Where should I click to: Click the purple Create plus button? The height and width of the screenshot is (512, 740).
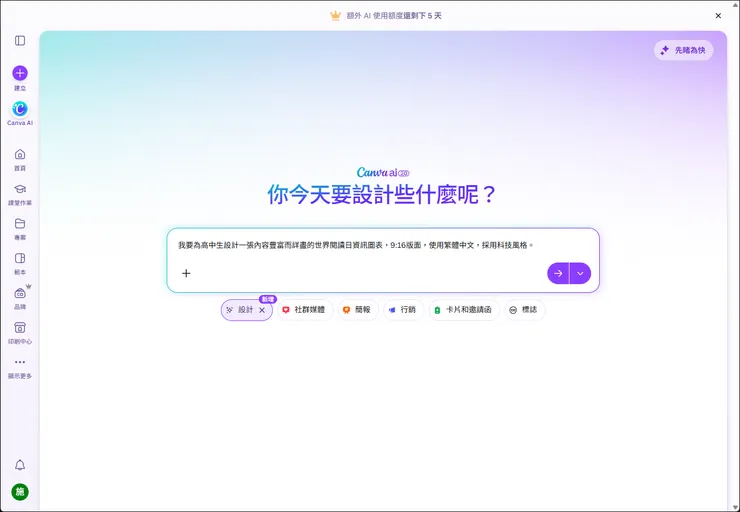pyautogui.click(x=20, y=73)
